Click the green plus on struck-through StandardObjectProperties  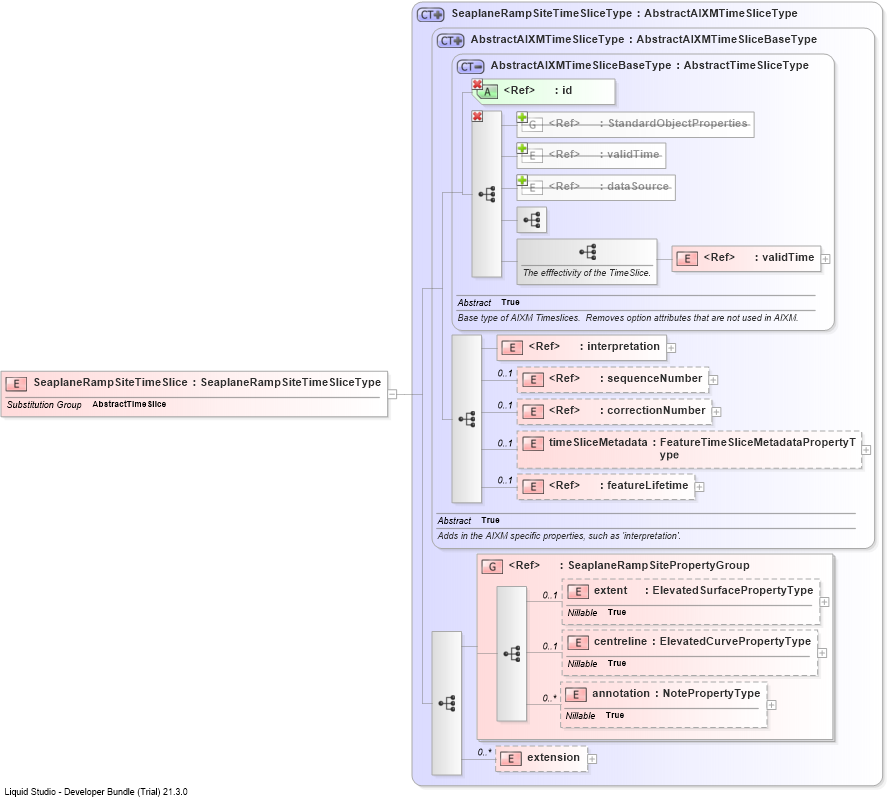pos(522,117)
